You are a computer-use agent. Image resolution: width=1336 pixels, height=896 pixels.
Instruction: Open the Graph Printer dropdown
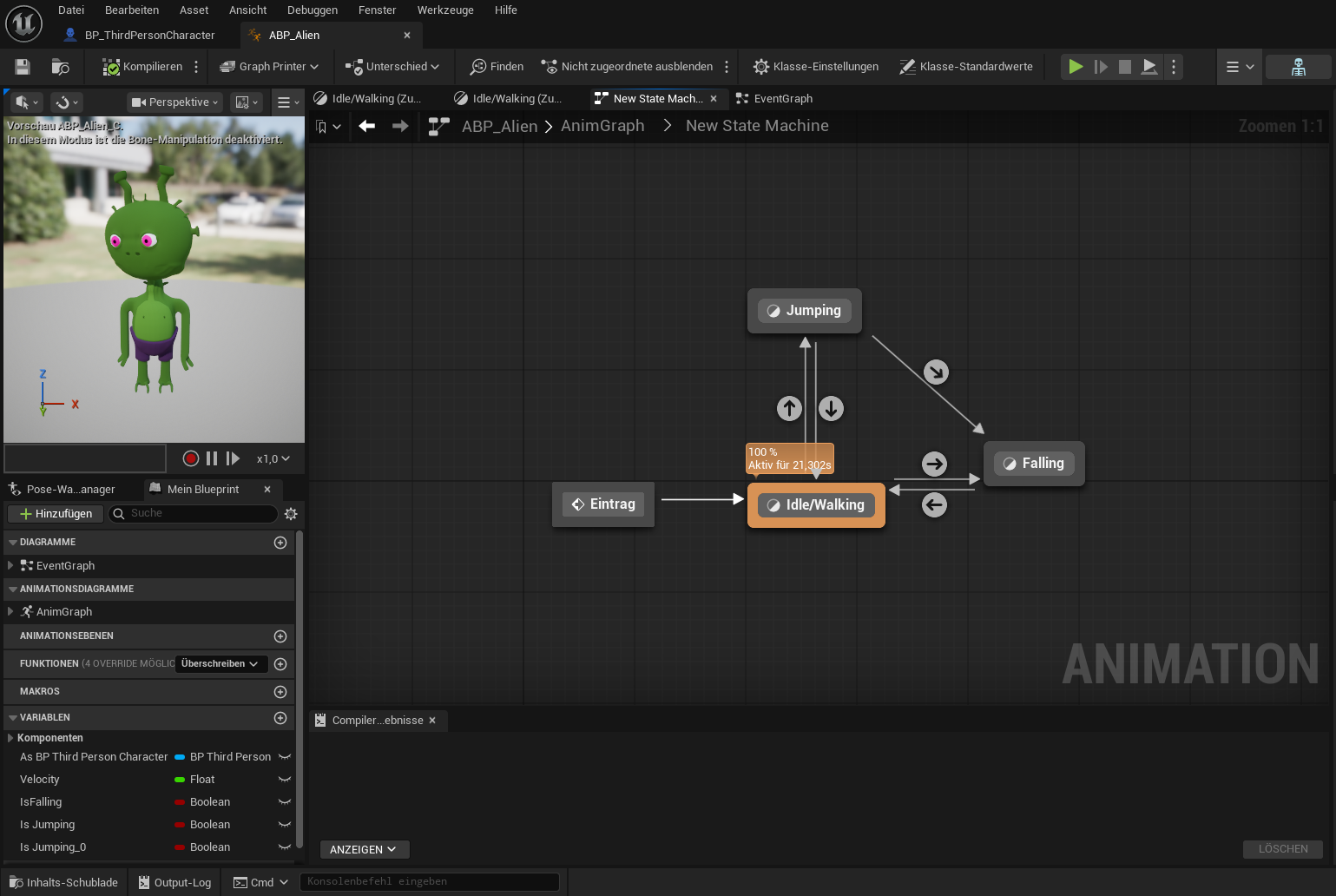click(x=269, y=67)
